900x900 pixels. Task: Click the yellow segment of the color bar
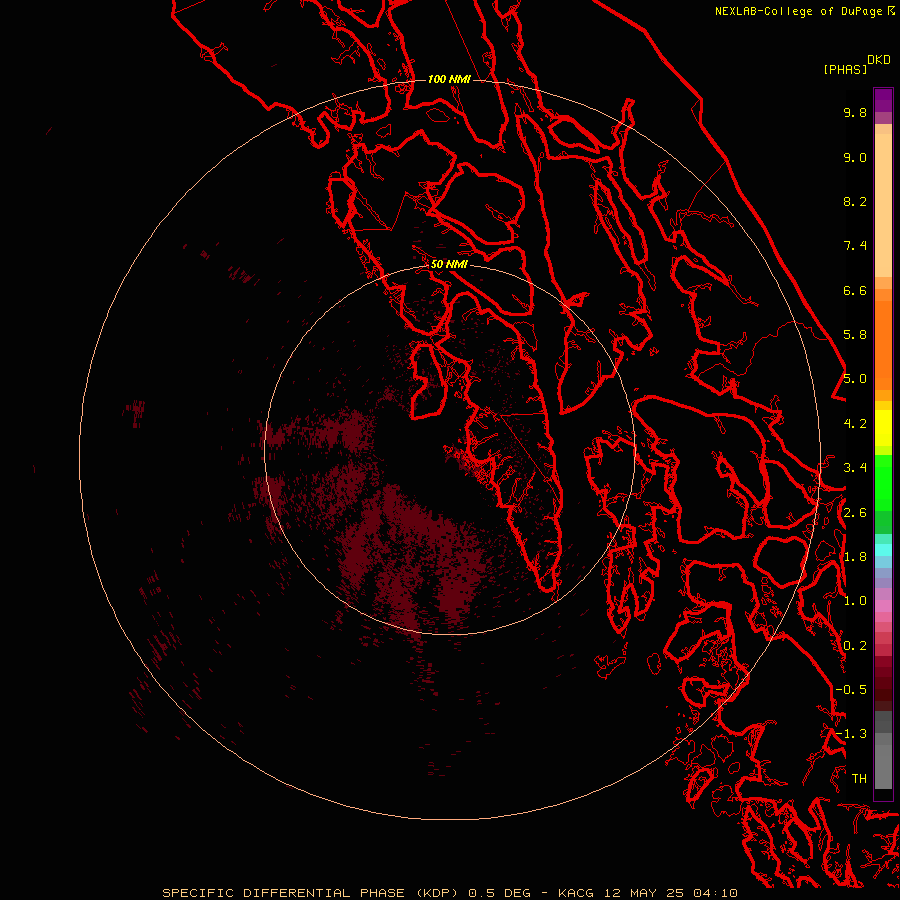pyautogui.click(x=883, y=428)
